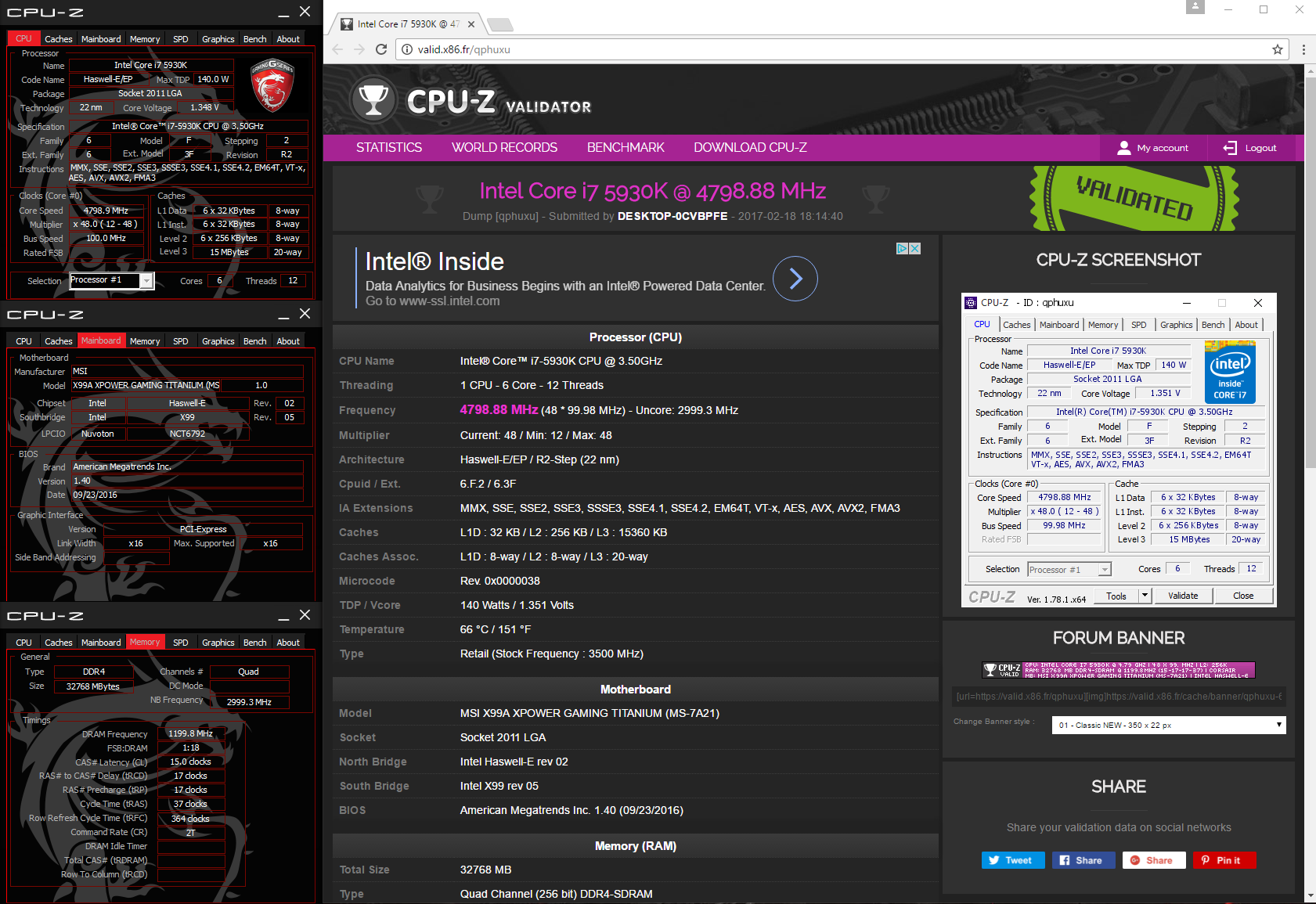This screenshot has width=1316, height=904.
Task: Switch to Graphics tab in Mainboard CPU-Z window
Action: [x=218, y=341]
